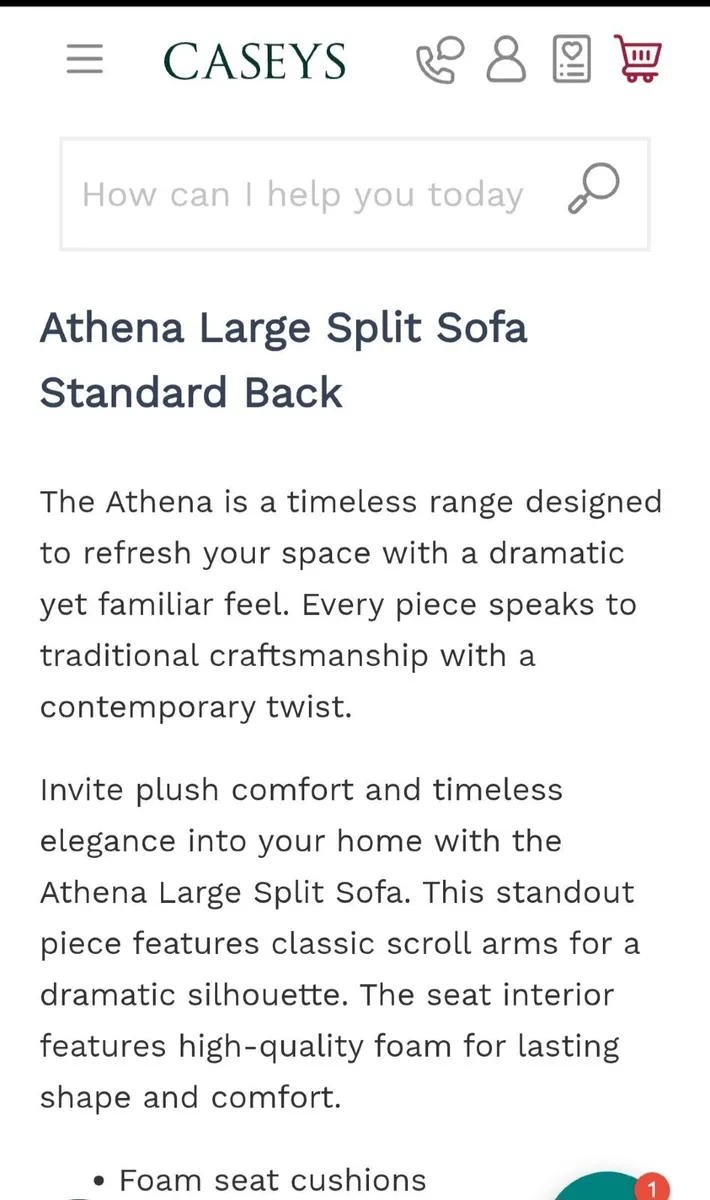Viewport: 710px width, 1200px height.
Task: Tap the speech bubble on the phone icon
Action: click(x=449, y=48)
